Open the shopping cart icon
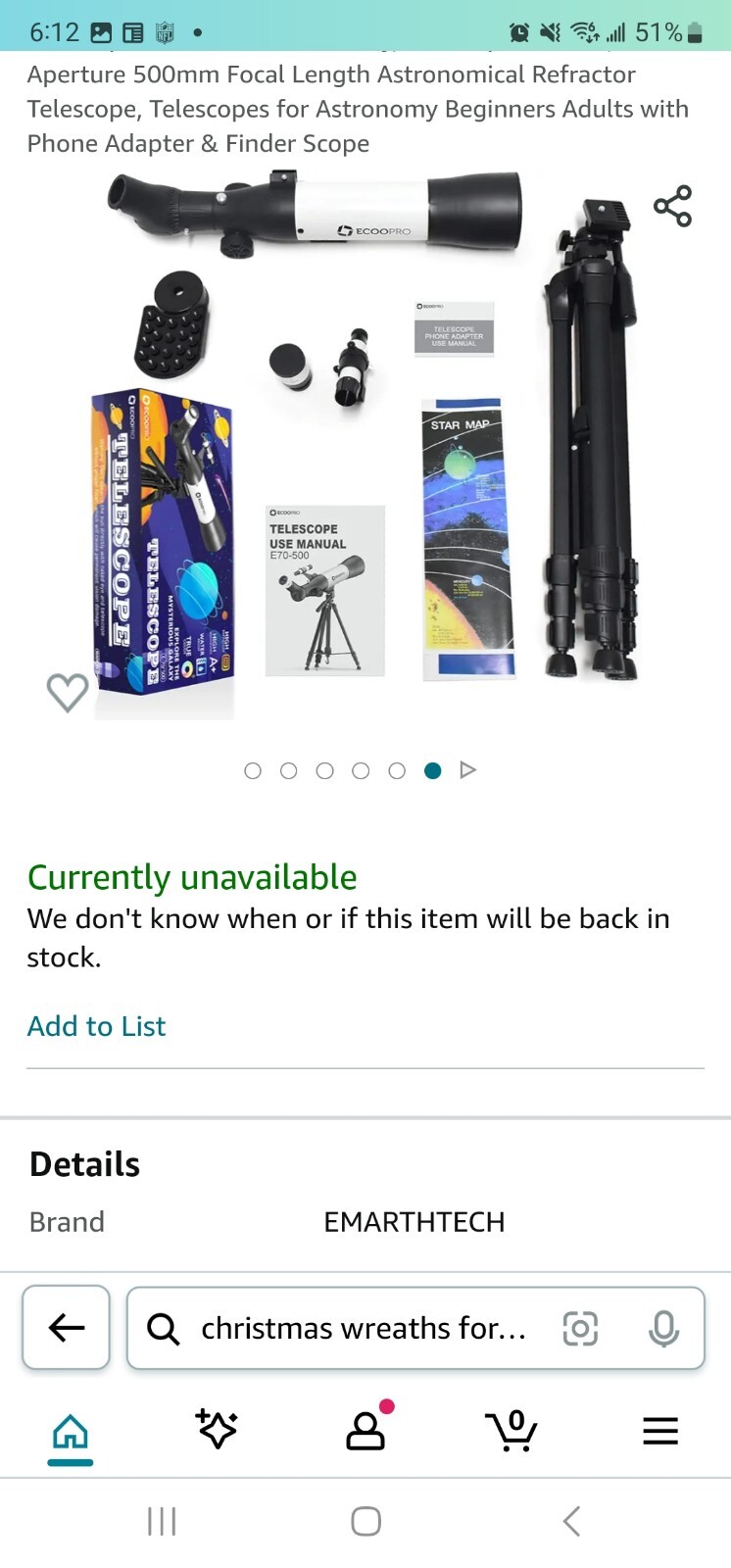731x1568 pixels. click(512, 1430)
